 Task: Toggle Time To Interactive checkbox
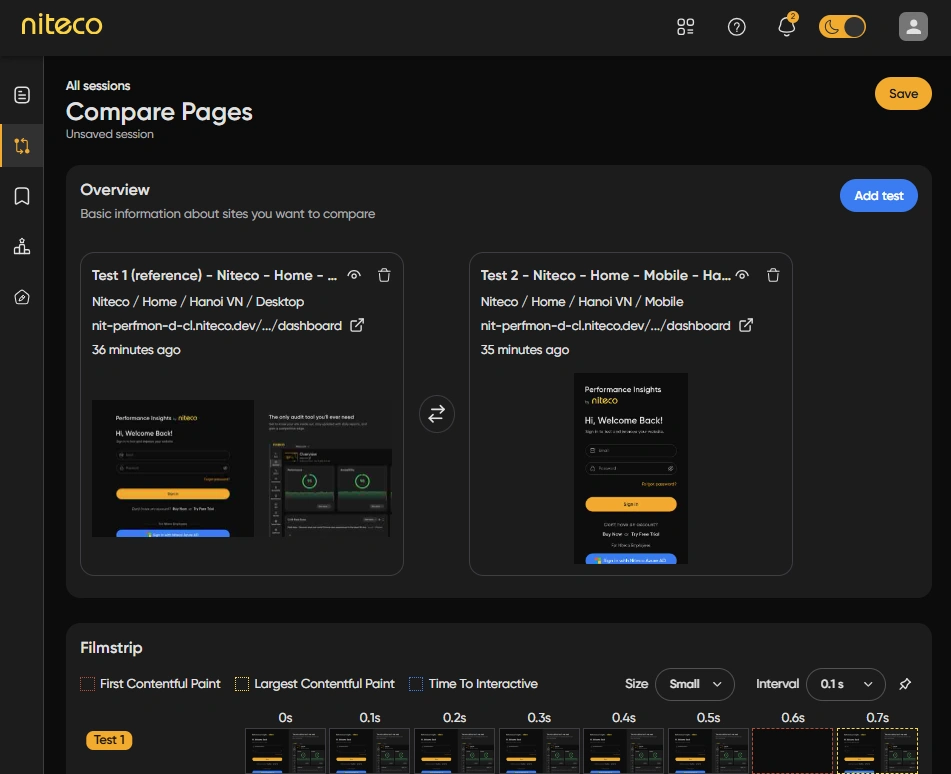click(x=416, y=684)
